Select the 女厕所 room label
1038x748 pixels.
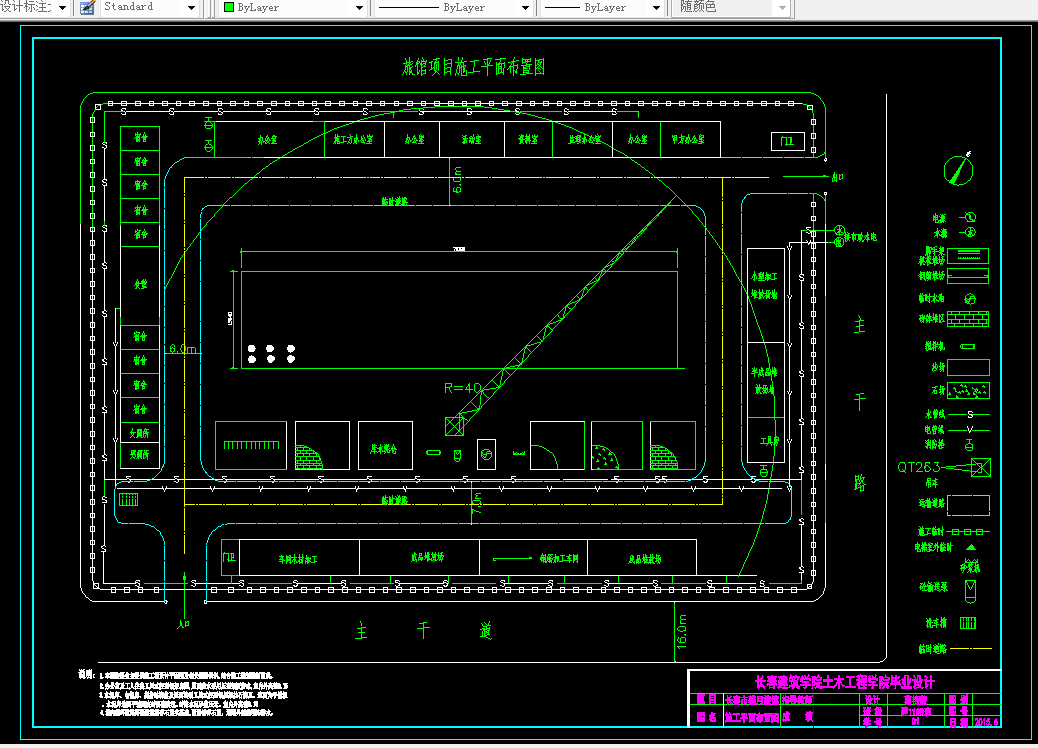(x=140, y=434)
